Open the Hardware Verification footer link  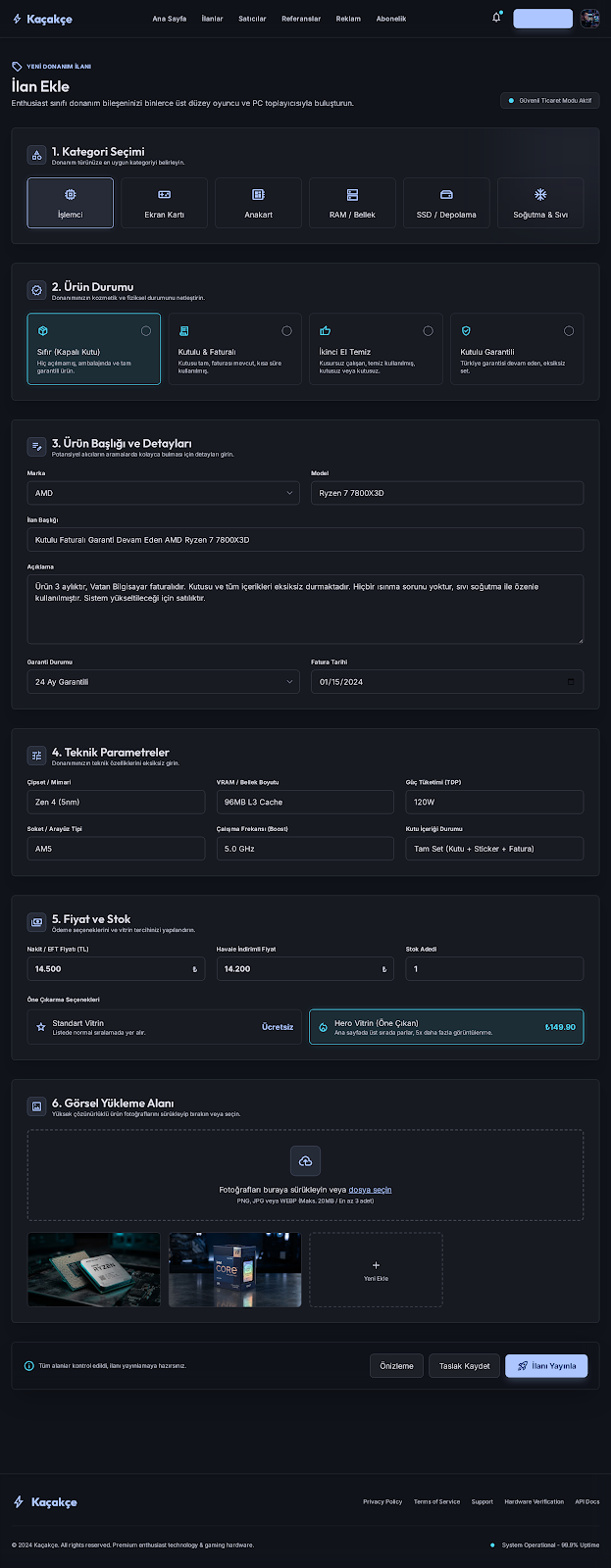(535, 1502)
